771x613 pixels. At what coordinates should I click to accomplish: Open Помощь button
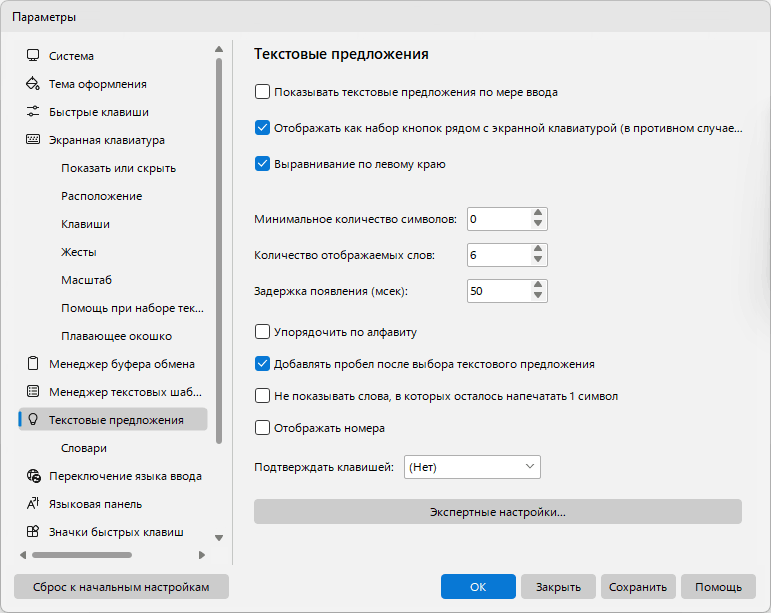click(x=718, y=586)
